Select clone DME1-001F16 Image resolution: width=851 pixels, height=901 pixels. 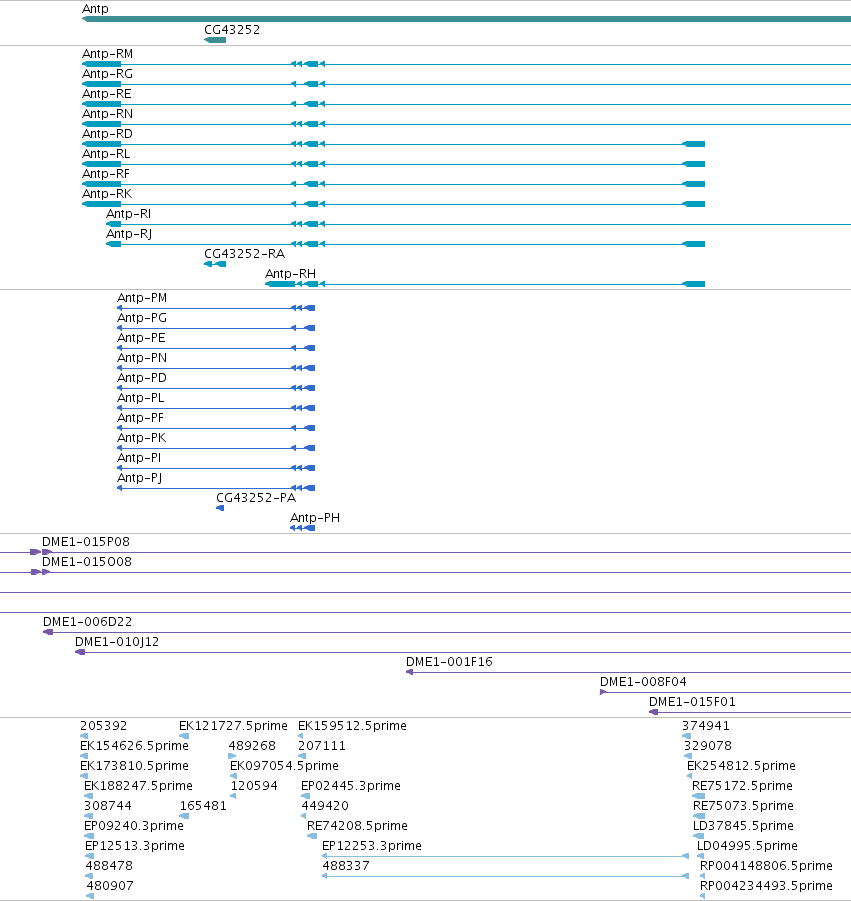click(x=449, y=662)
